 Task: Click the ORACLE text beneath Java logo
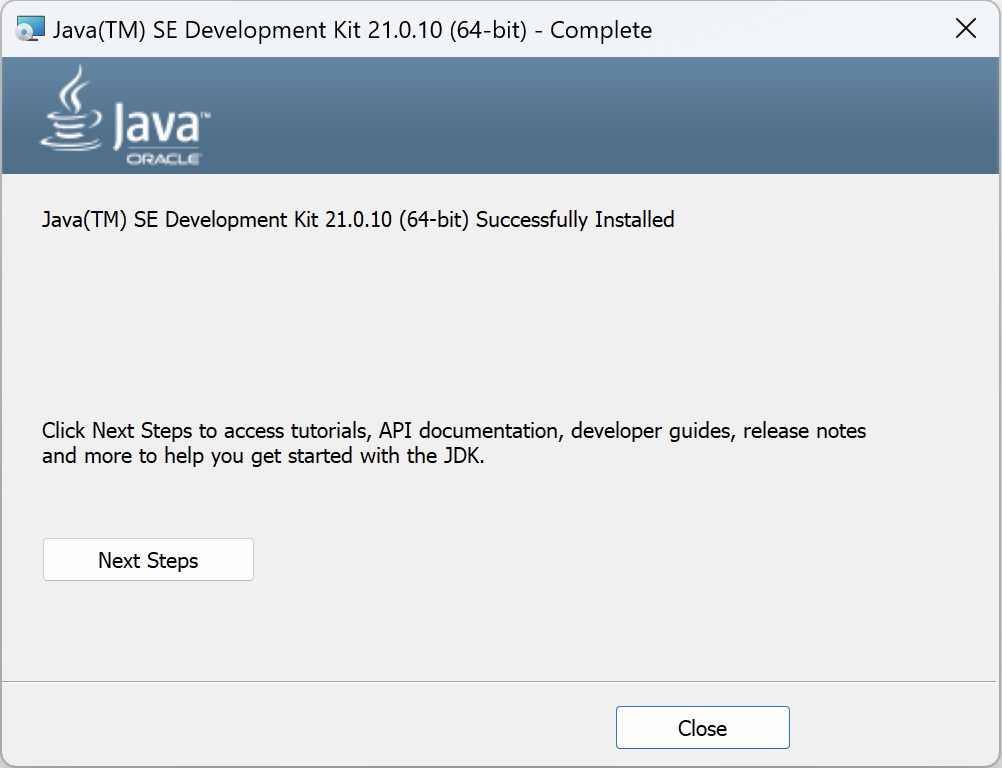coord(164,159)
